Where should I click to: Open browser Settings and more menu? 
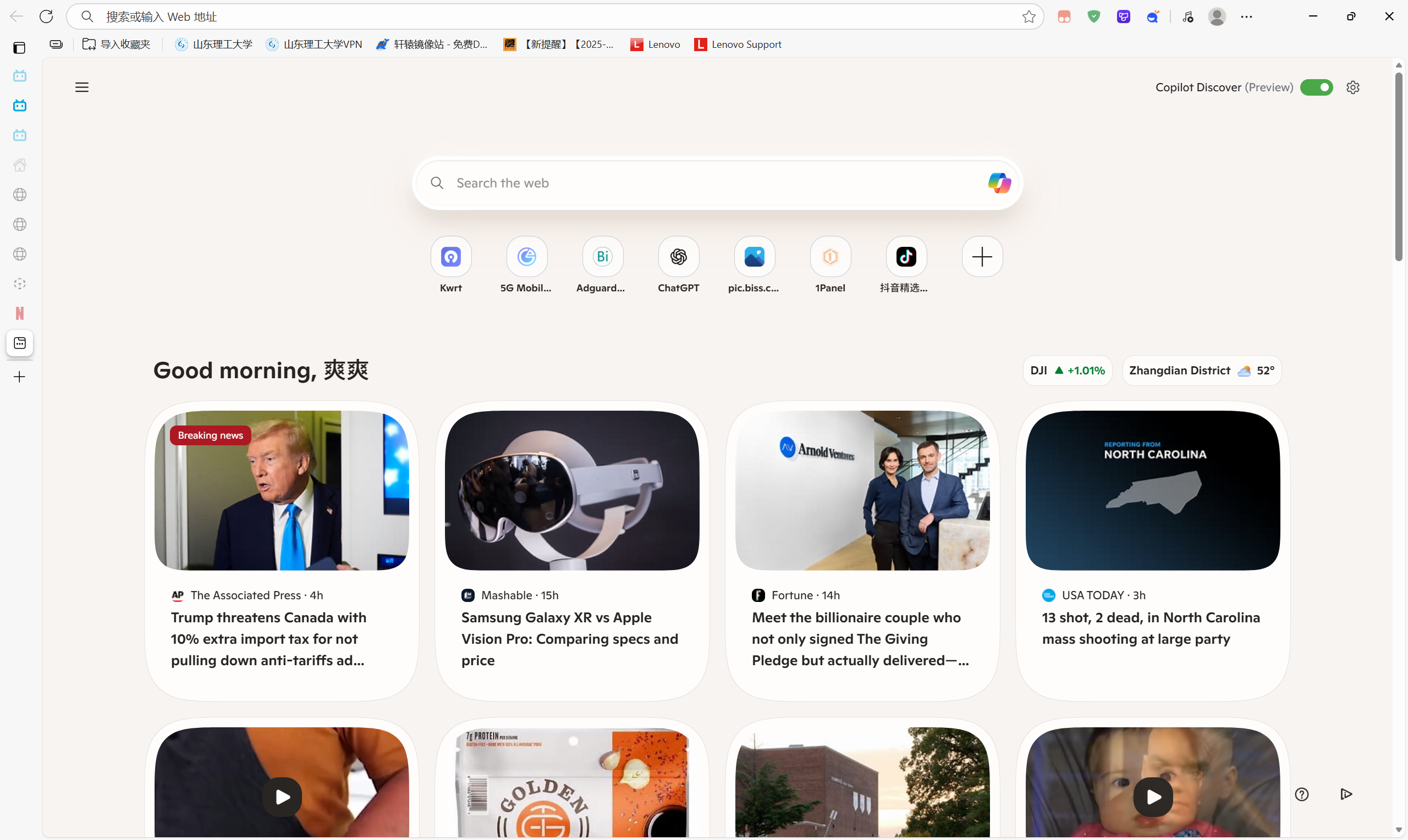[1246, 16]
